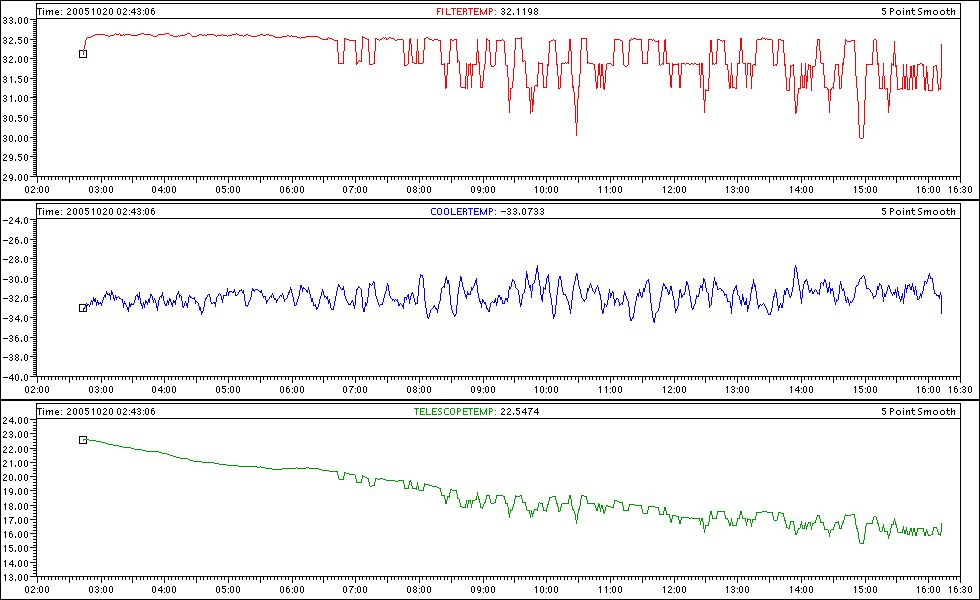
Task: Click the 15:00 x-axis label under TELESCOPETEMP chart
Action: pyautogui.click(x=865, y=589)
